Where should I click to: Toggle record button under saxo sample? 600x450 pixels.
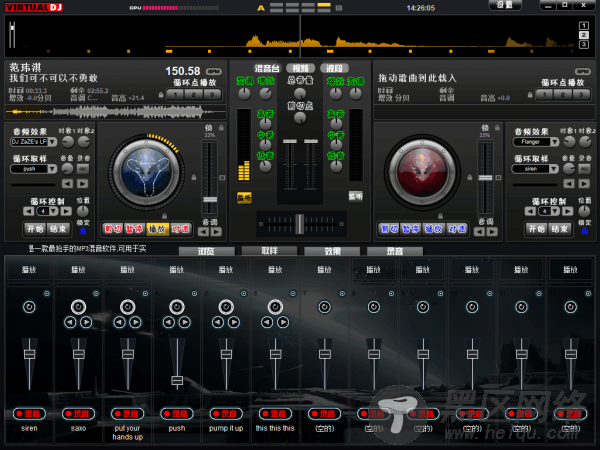click(x=78, y=414)
